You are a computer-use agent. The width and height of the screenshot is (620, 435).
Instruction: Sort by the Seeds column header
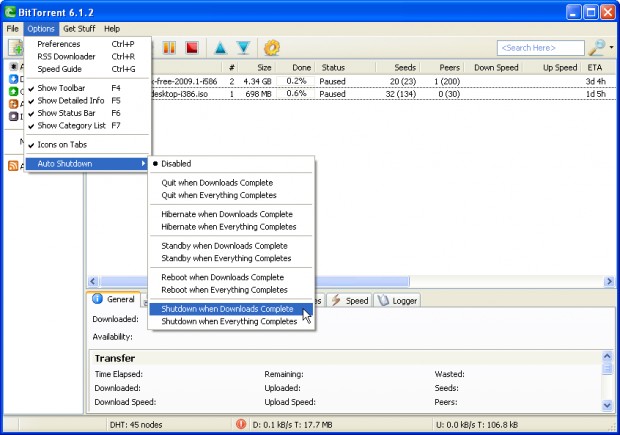tap(398, 68)
